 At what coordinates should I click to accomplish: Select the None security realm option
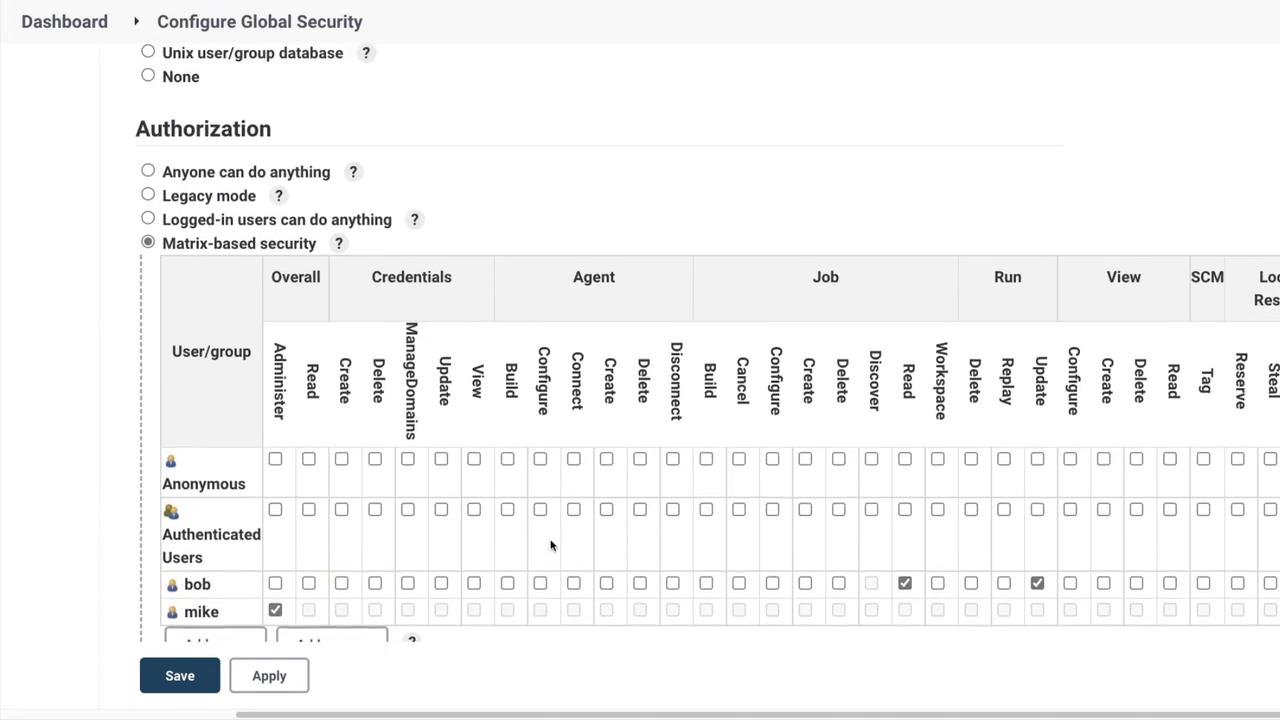(x=148, y=75)
